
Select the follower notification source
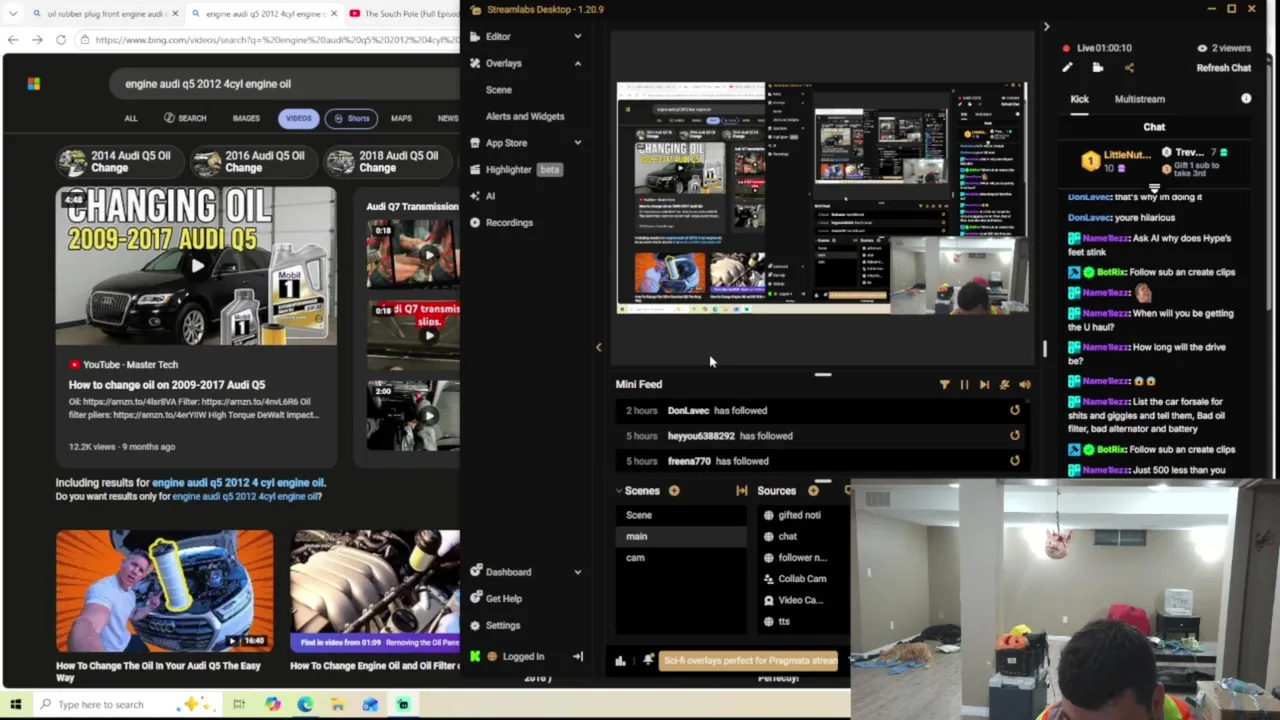803,558
